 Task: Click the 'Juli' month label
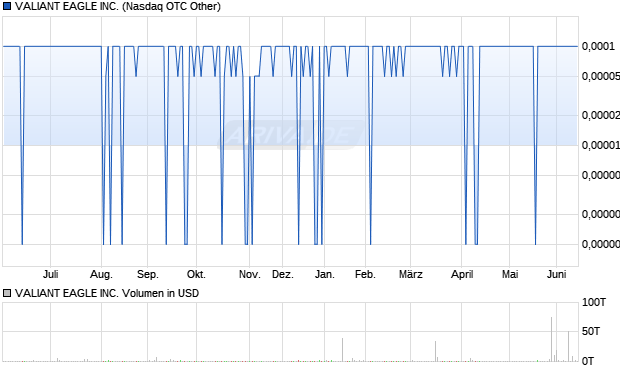point(51,274)
